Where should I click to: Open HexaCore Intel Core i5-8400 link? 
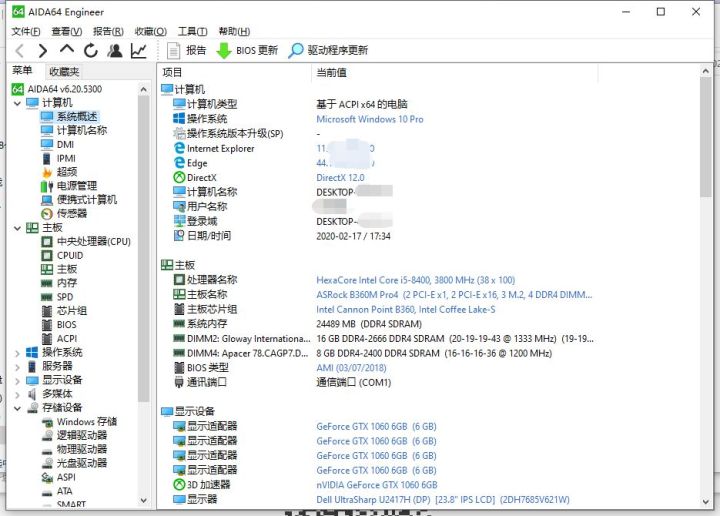point(416,280)
